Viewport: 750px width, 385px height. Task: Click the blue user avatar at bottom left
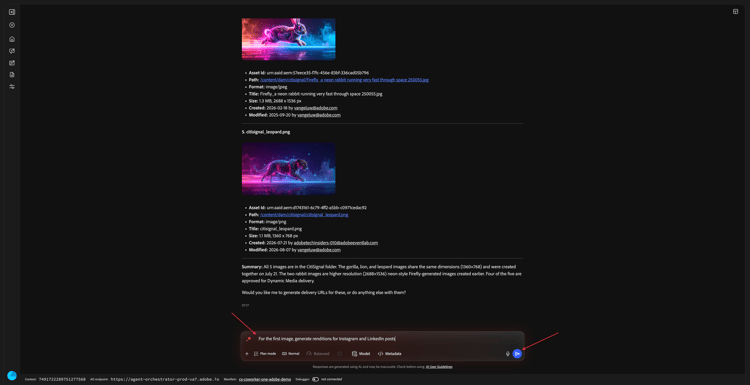pos(12,375)
